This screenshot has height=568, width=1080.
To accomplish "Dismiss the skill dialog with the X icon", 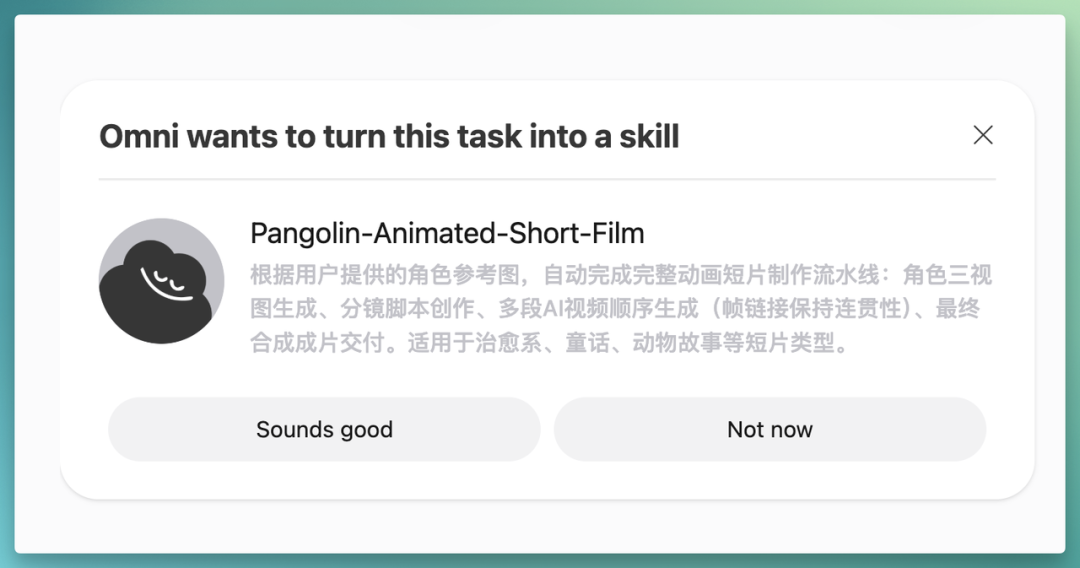I will [x=983, y=135].
